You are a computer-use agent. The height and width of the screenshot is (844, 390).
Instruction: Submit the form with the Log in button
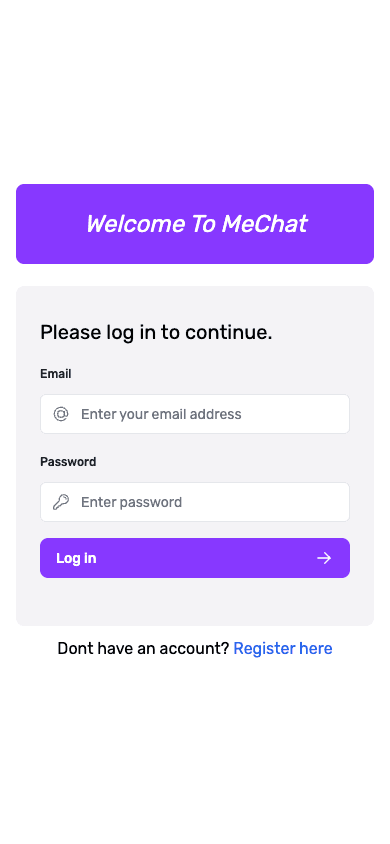point(195,558)
